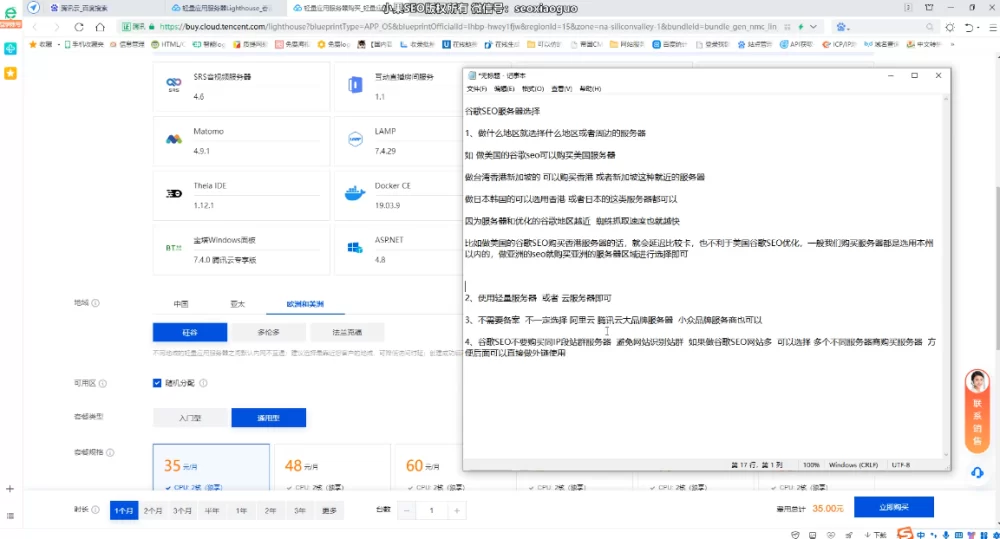Viewport: 1000px width, 539px height.
Task: Choose the LAMP 7.4.29 image card
Action: [x=399, y=141]
